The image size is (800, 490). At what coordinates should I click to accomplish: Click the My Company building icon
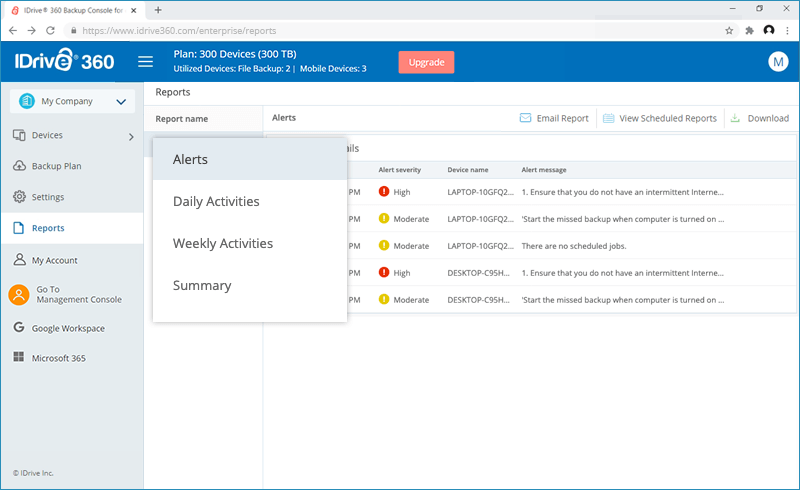(27, 101)
